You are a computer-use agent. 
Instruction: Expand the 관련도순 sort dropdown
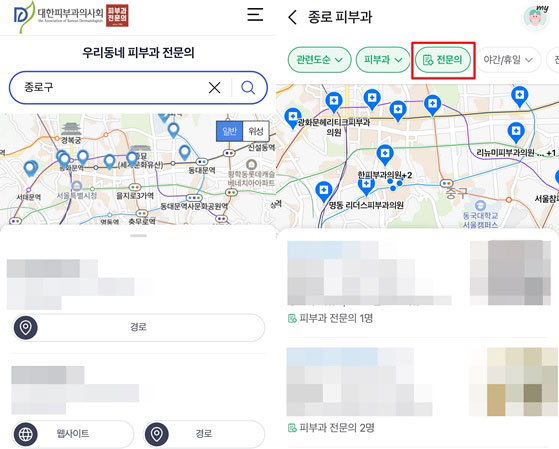click(319, 60)
